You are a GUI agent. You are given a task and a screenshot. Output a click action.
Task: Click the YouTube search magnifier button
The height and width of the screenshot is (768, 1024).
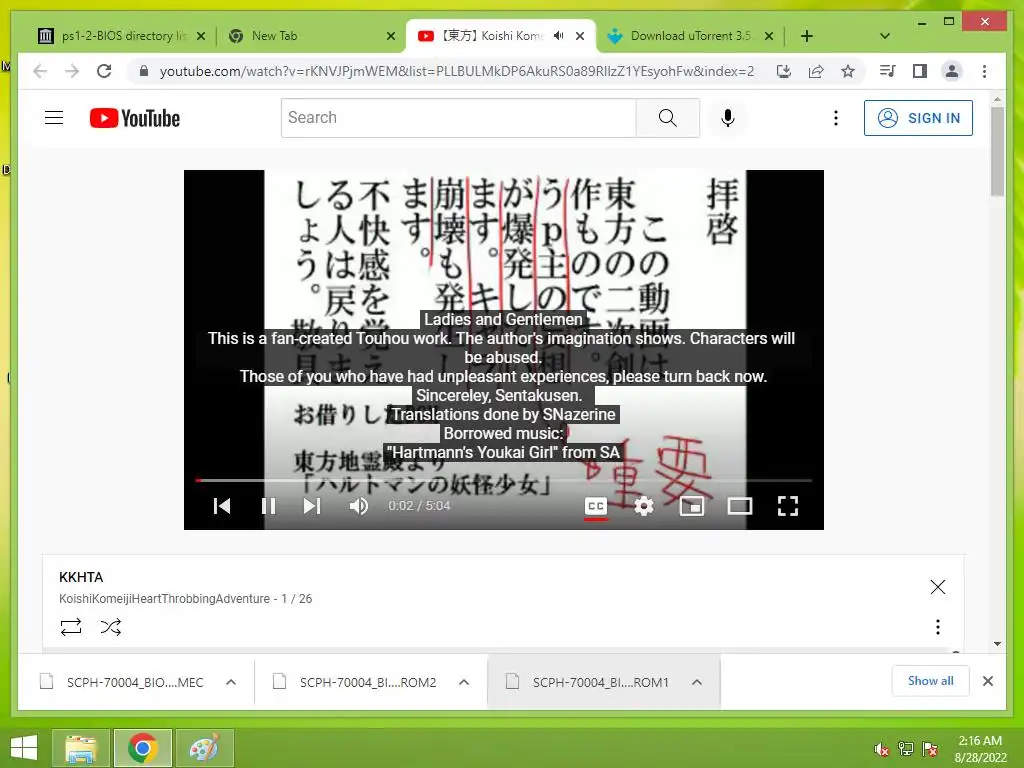(667, 118)
